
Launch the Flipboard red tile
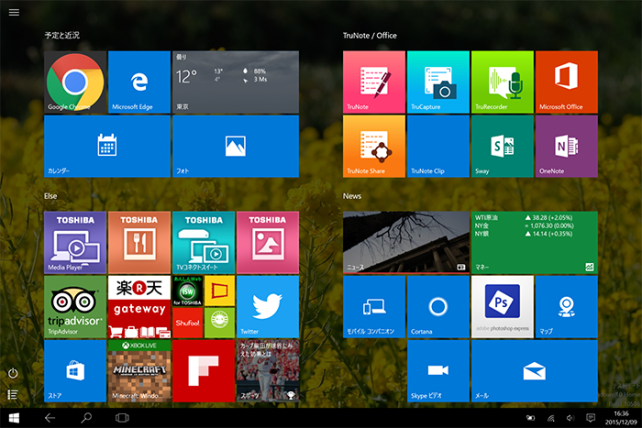(x=203, y=371)
